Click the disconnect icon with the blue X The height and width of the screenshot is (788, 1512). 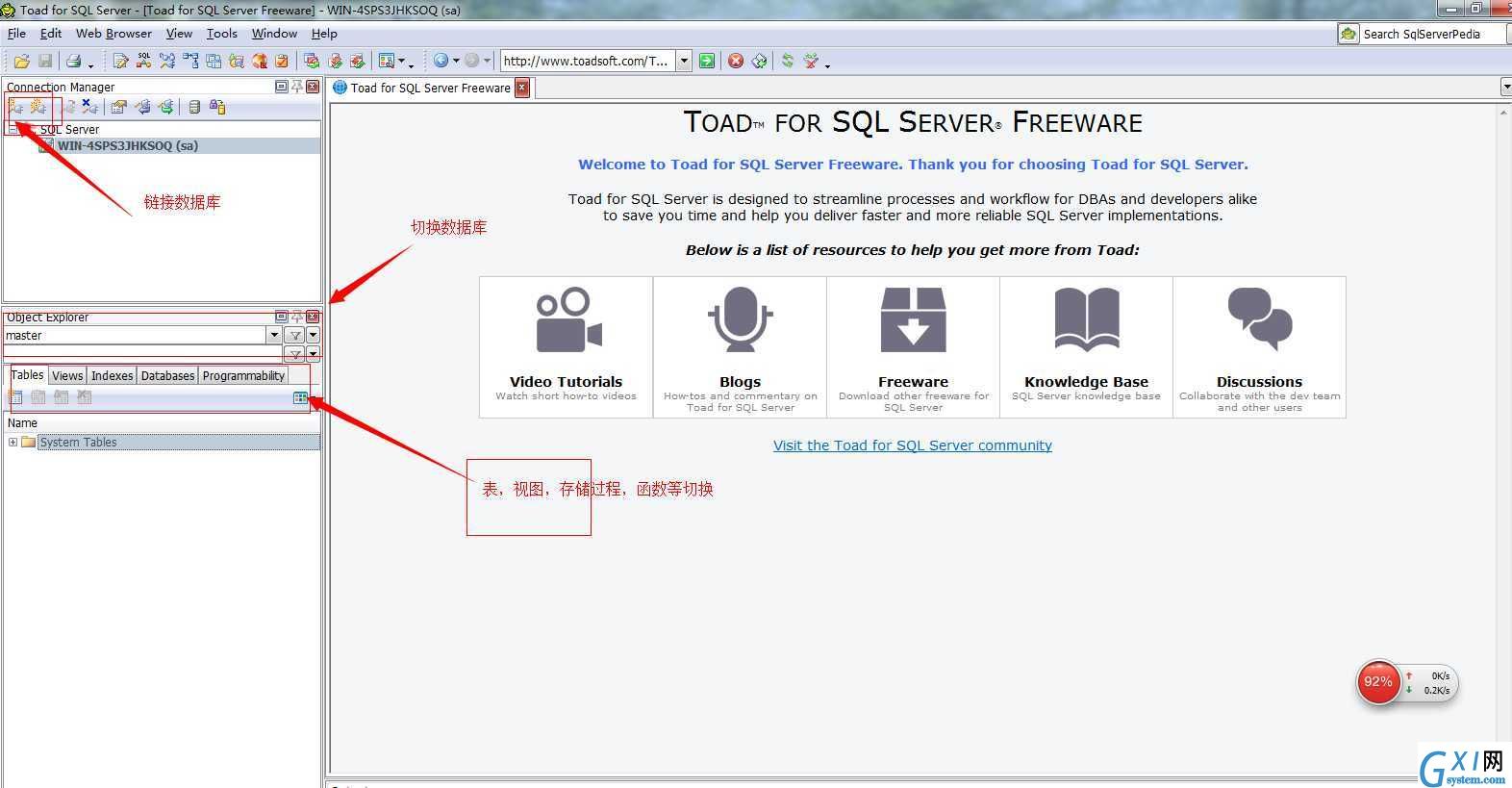pos(89,107)
